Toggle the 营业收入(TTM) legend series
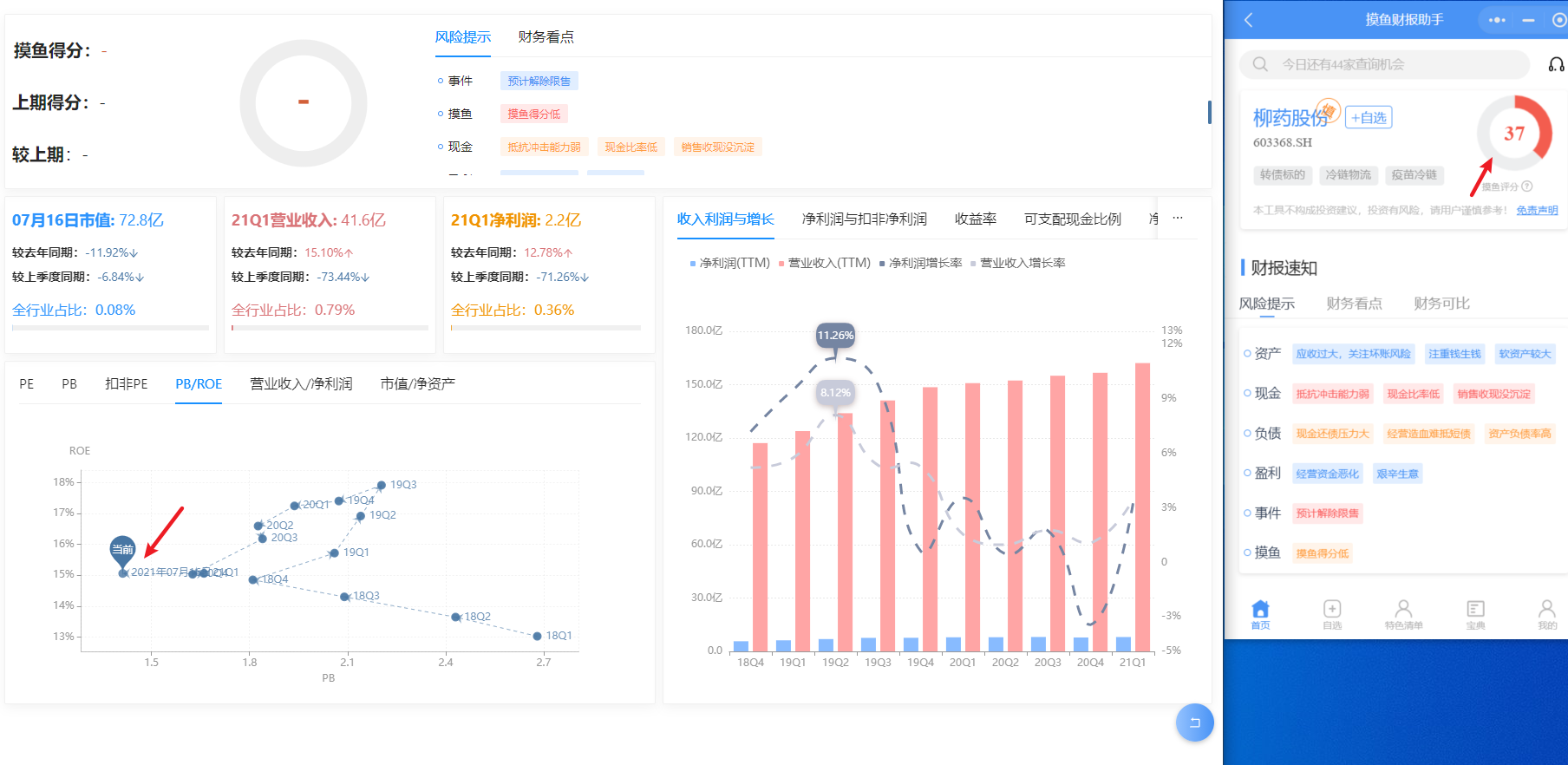The image size is (1568, 765). coord(825,263)
